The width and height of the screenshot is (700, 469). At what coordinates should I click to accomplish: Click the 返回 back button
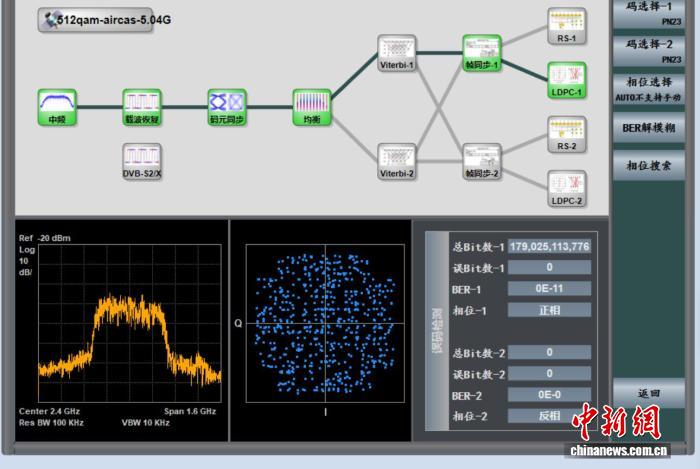pyautogui.click(x=648, y=393)
